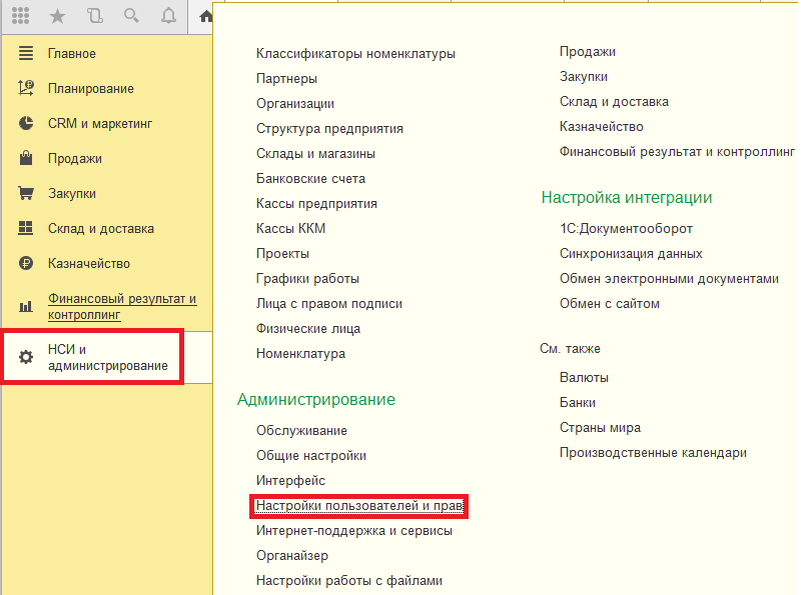
Task: Open Казначейство section in left sidebar
Action: click(x=89, y=264)
